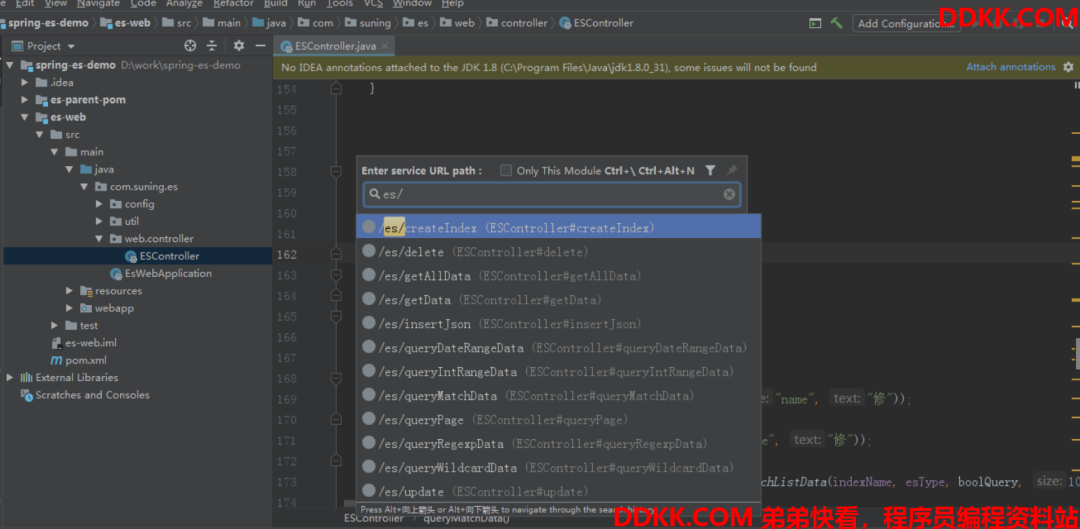Click the icon left of Add Configuration

[815, 23]
